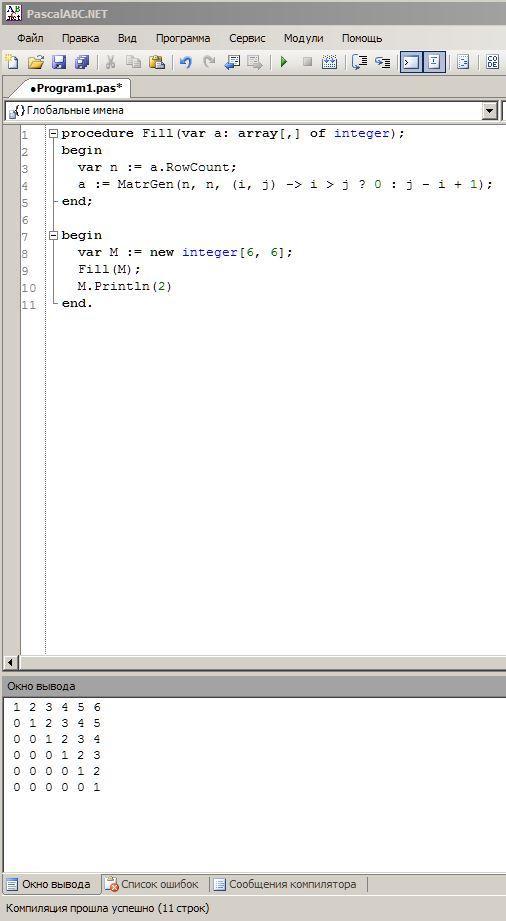506x921 pixels.
Task: Run the program with the green arrow
Action: coord(284,62)
